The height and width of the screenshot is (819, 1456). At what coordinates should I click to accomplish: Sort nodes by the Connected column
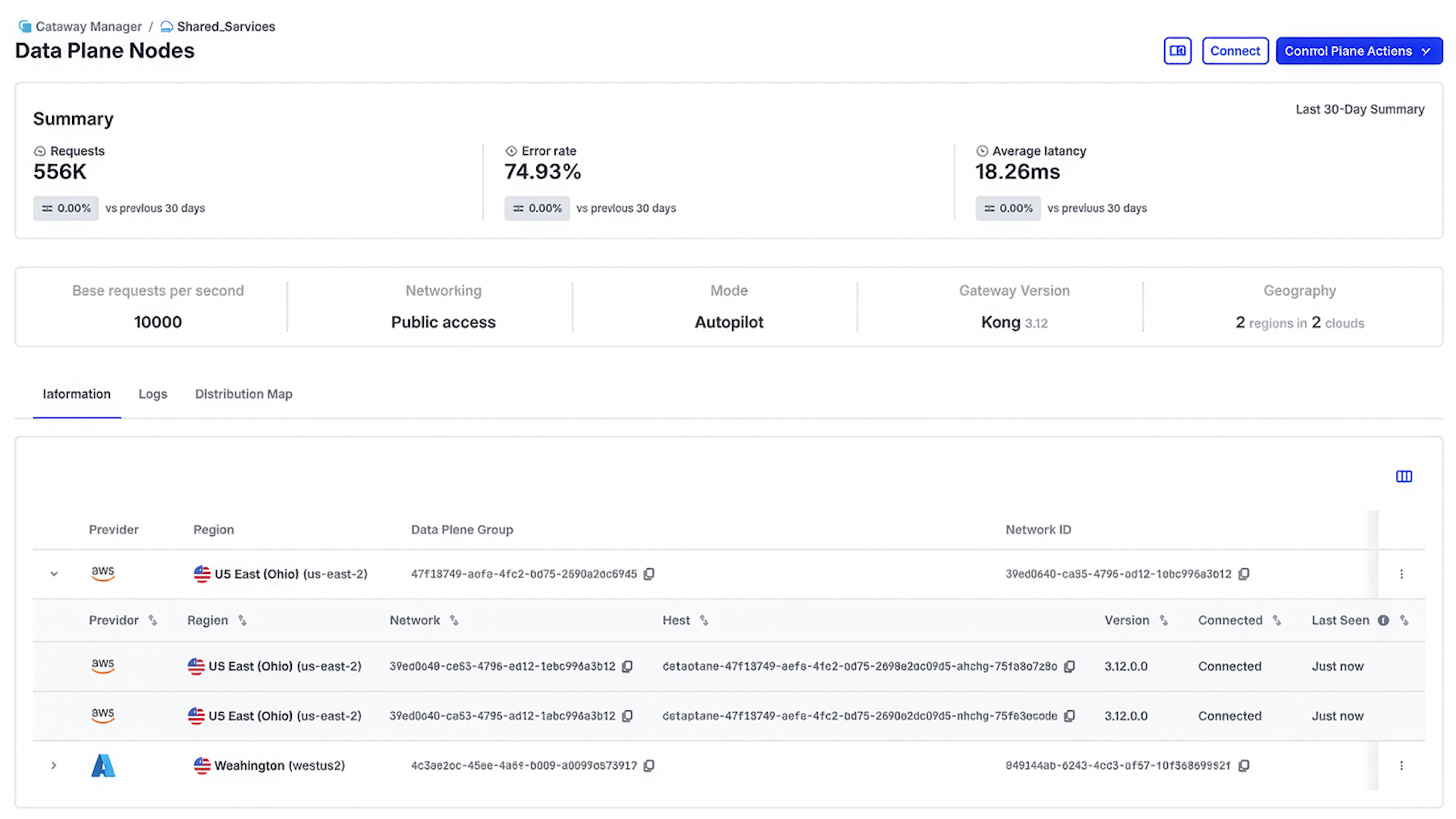pos(1276,621)
